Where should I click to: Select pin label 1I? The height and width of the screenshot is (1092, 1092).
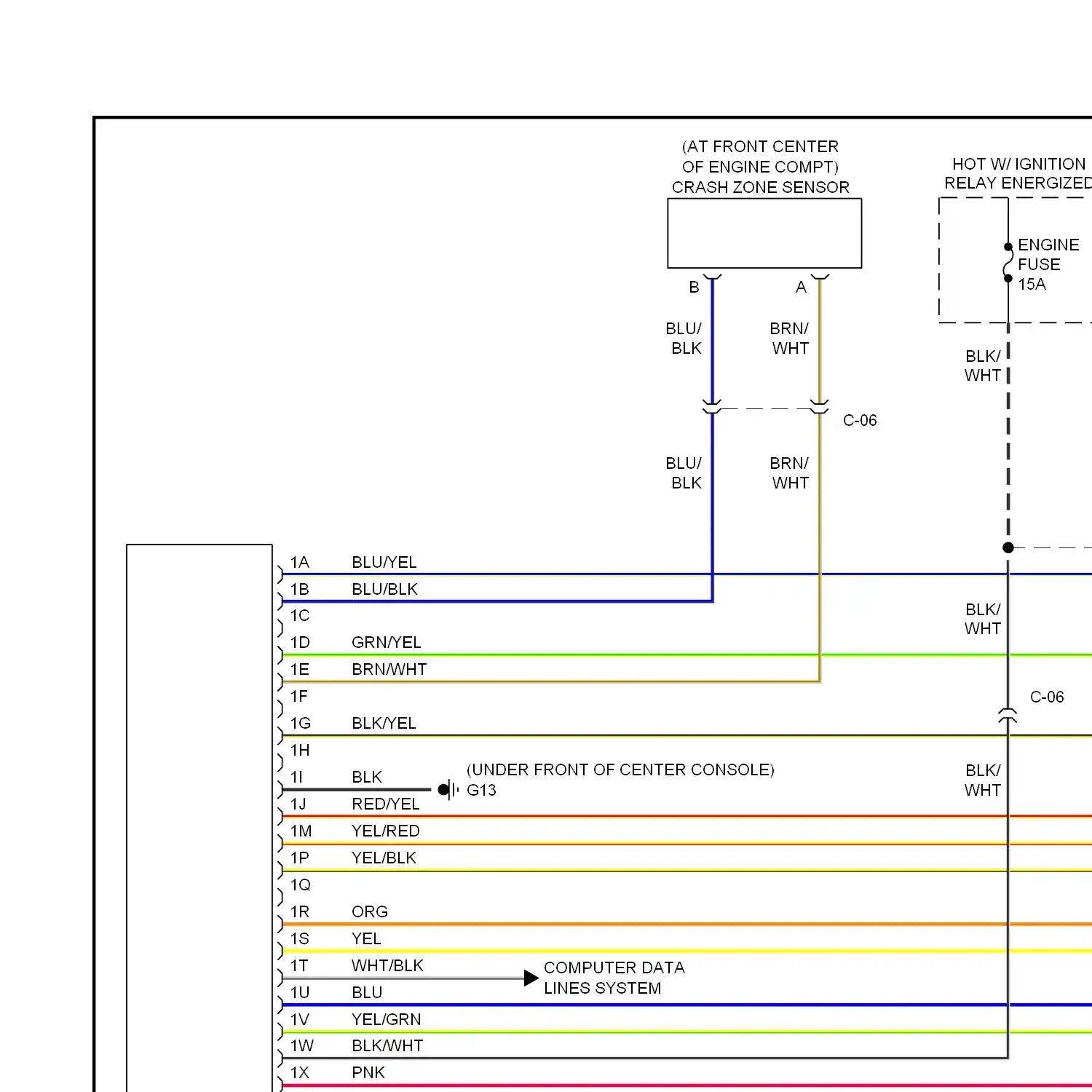296,777
